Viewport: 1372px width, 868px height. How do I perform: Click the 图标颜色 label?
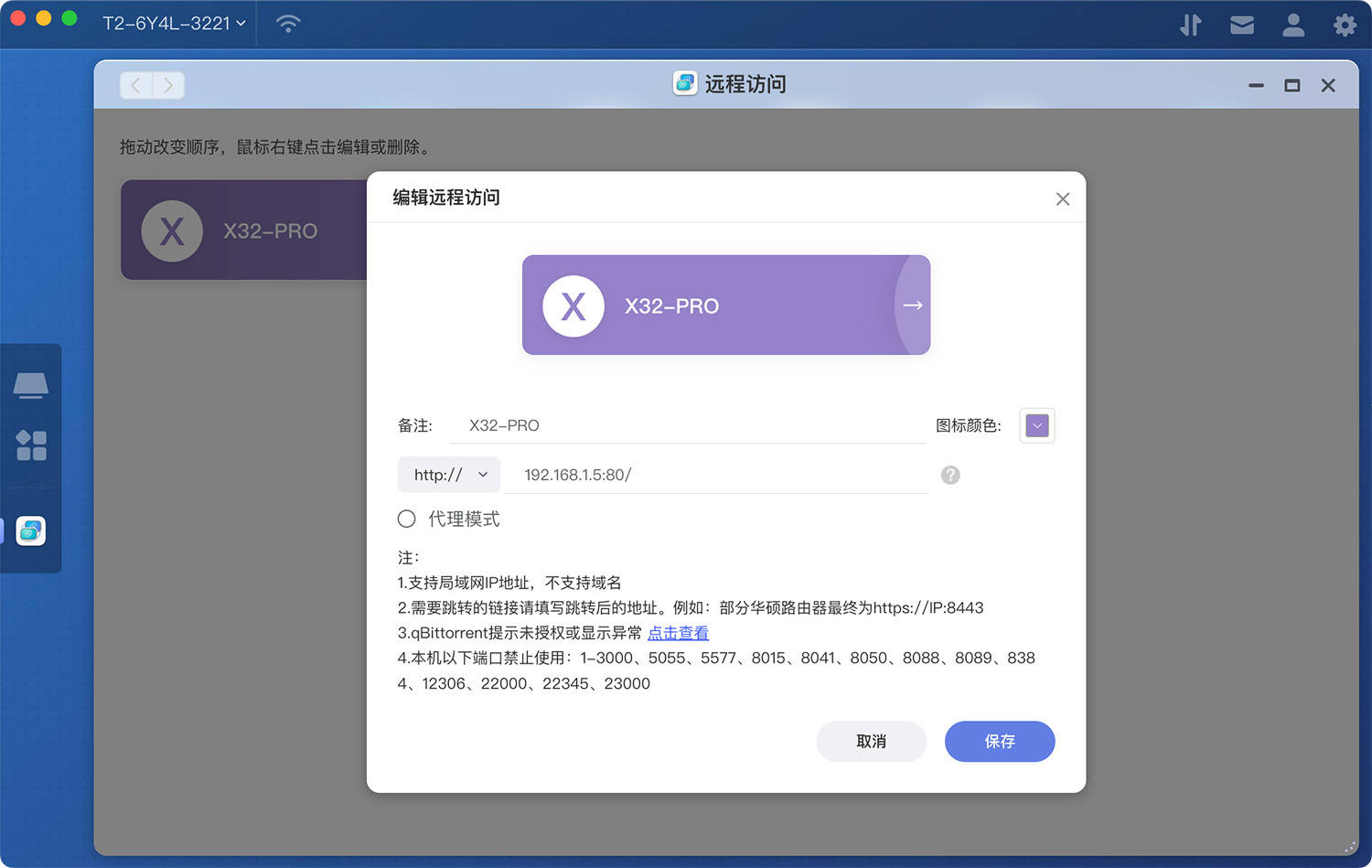[969, 425]
